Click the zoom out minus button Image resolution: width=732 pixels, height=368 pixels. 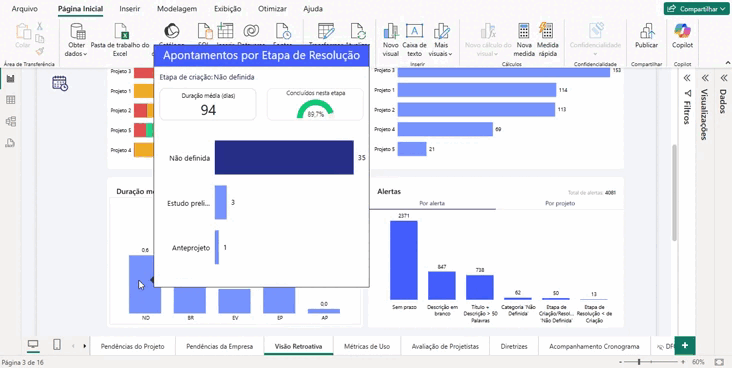(621, 362)
